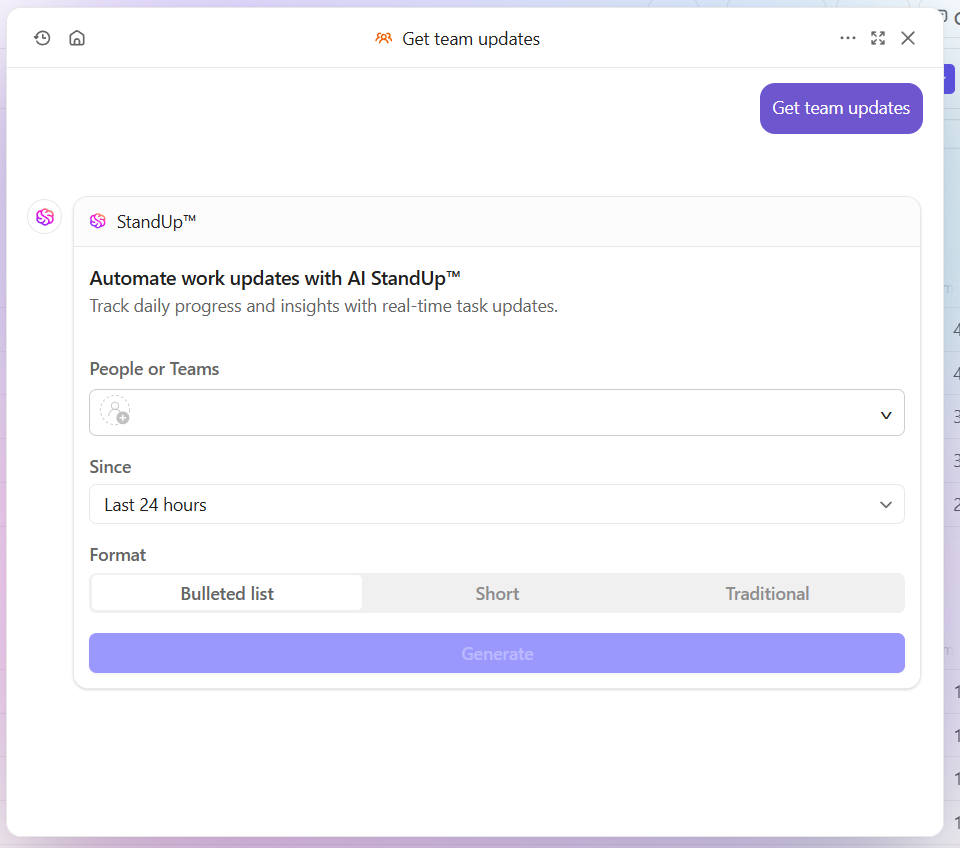Click the Automate work updates heading
960x848 pixels.
275,279
